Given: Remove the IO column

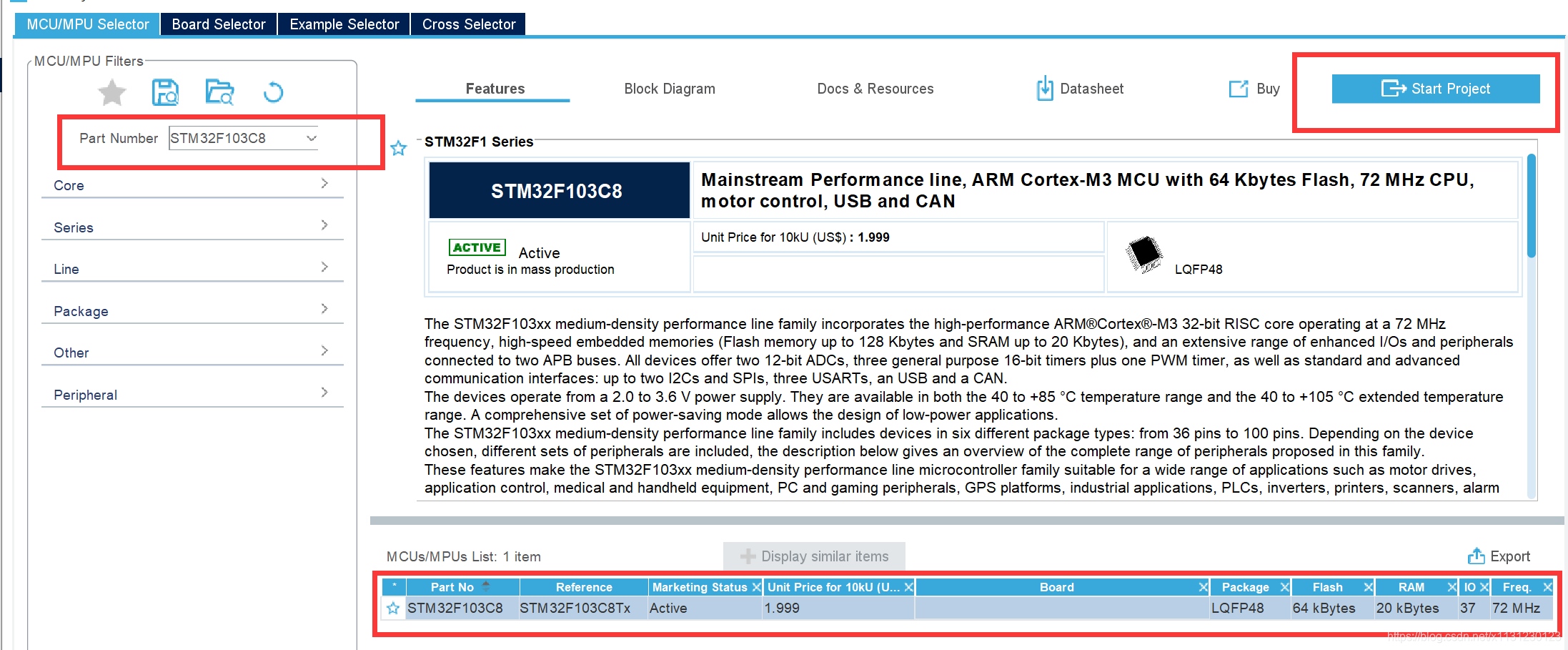Looking at the screenshot, I should pos(1484,587).
